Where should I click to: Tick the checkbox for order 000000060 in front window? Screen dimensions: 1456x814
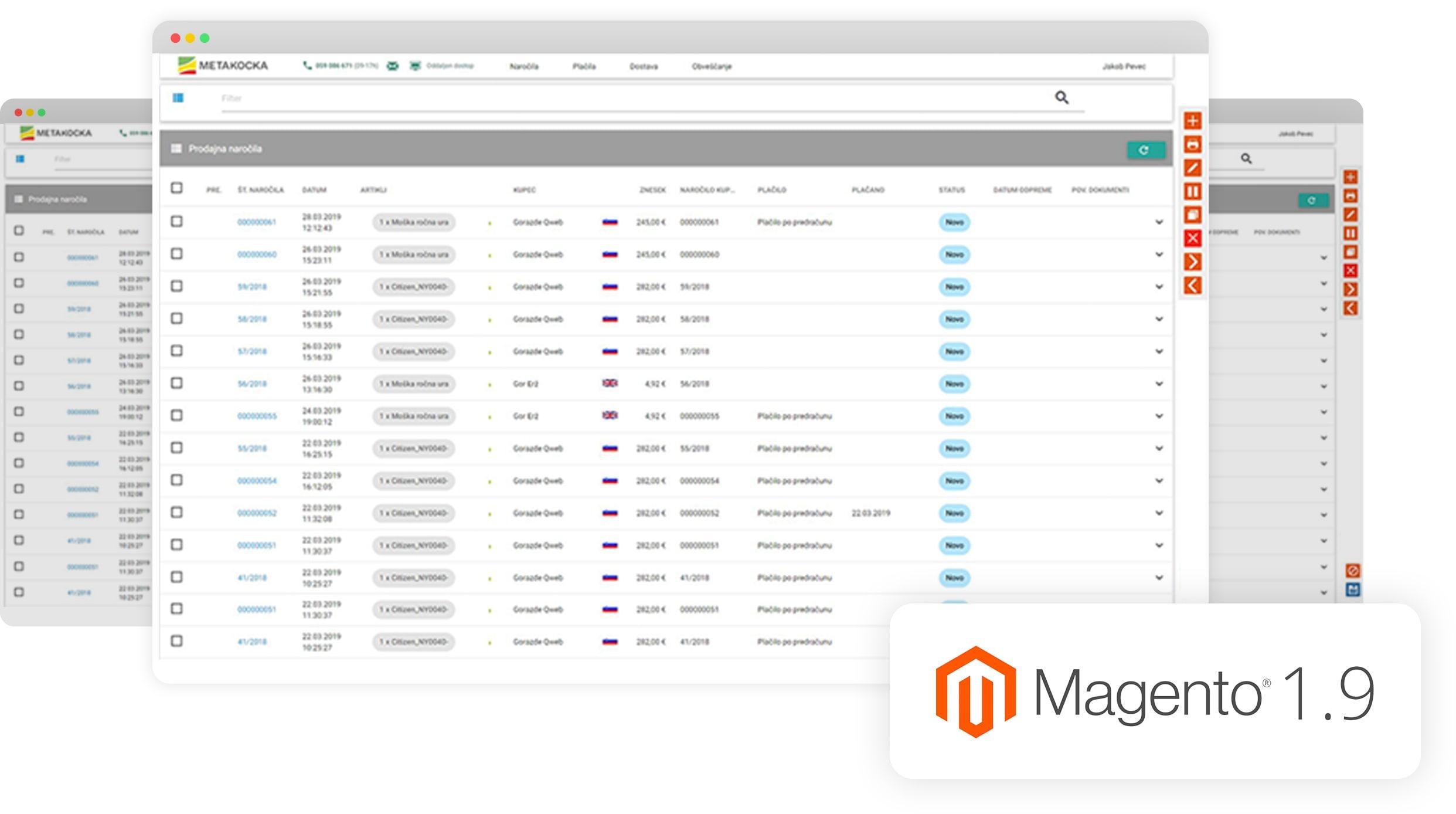(x=176, y=253)
